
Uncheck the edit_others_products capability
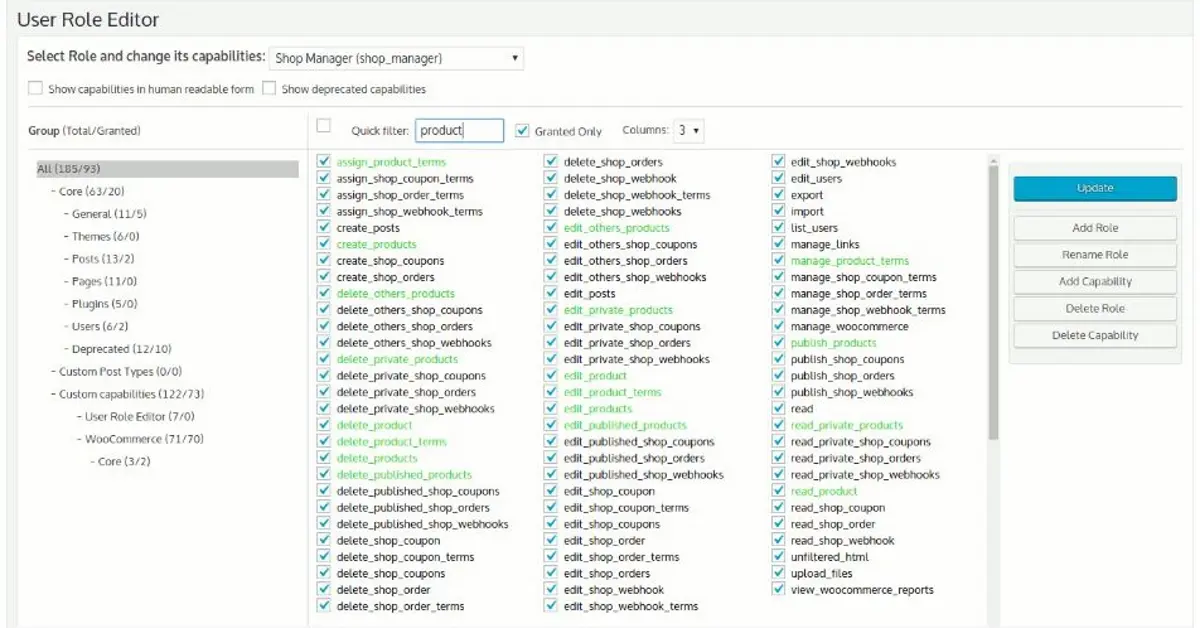click(x=551, y=228)
